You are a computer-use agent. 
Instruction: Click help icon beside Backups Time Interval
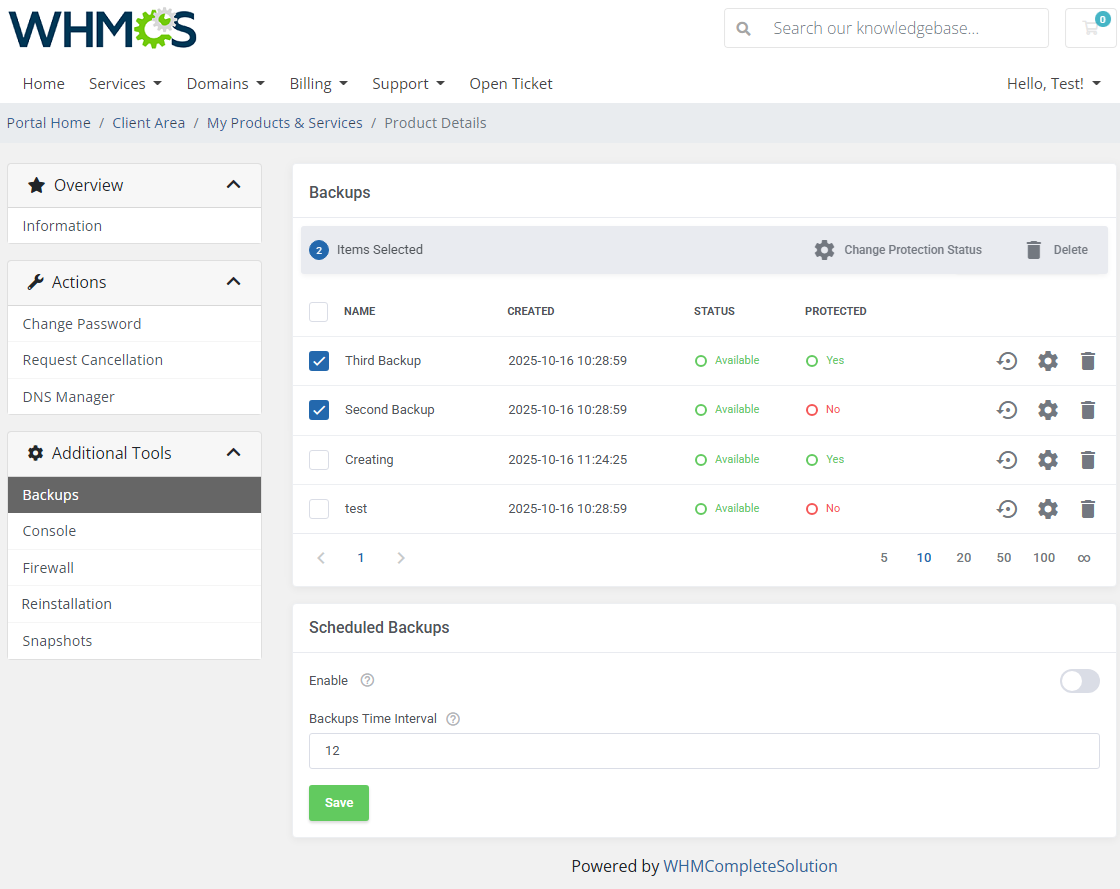pyautogui.click(x=453, y=719)
